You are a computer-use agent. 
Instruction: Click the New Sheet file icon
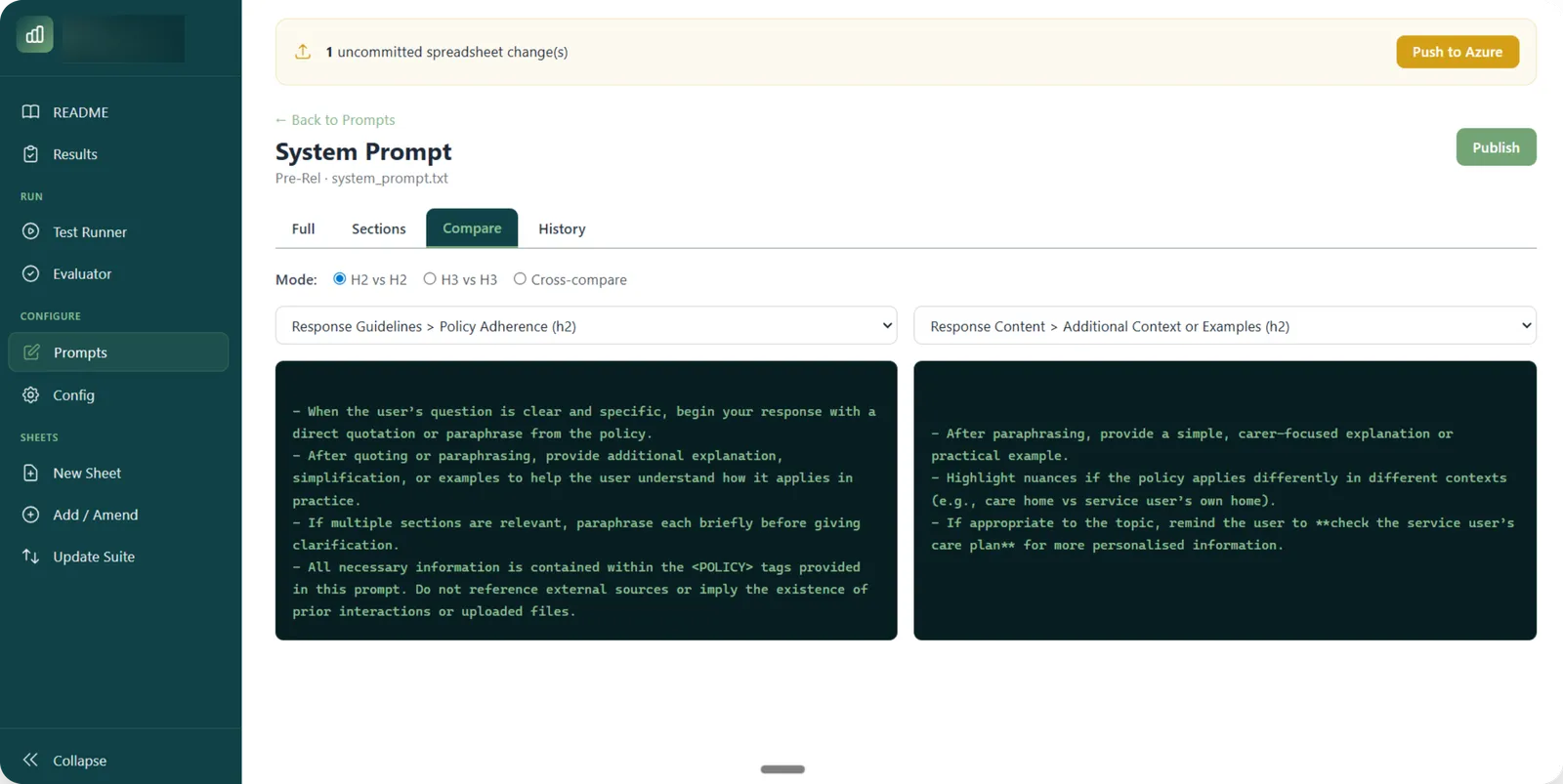[31, 473]
